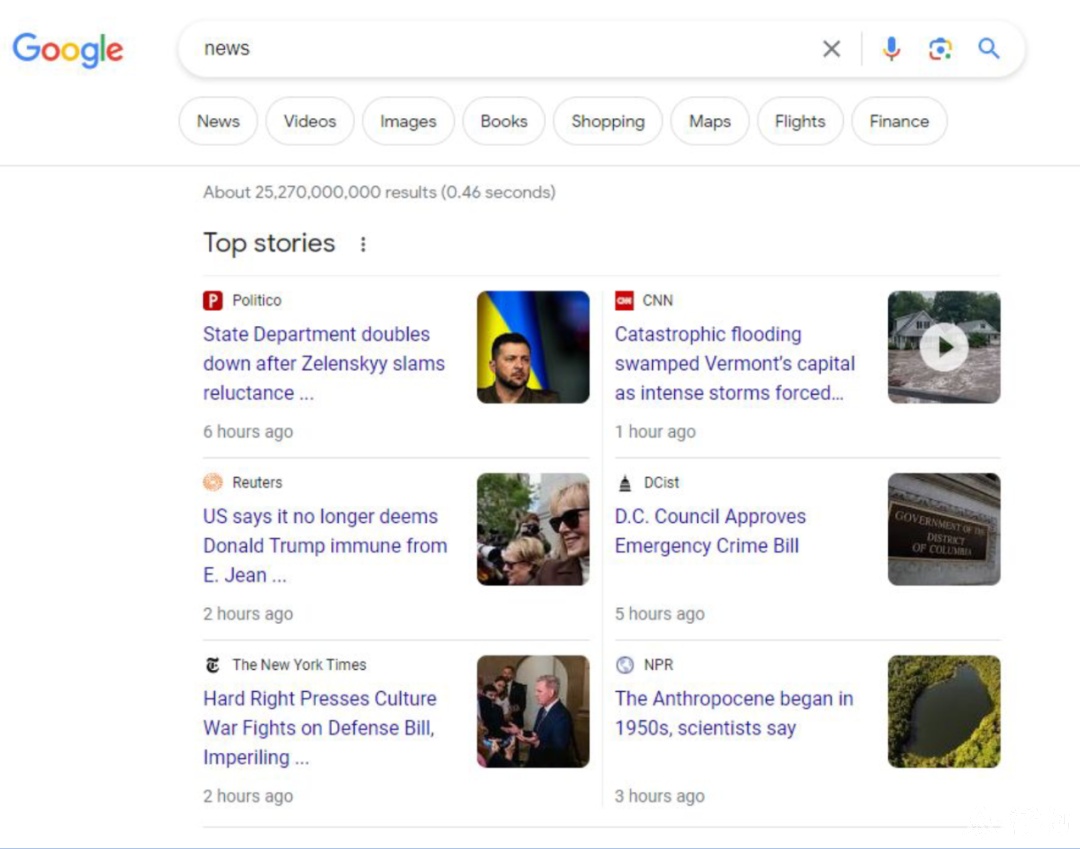This screenshot has width=1080, height=849.
Task: Select the Videos filter tab
Action: pyautogui.click(x=310, y=121)
